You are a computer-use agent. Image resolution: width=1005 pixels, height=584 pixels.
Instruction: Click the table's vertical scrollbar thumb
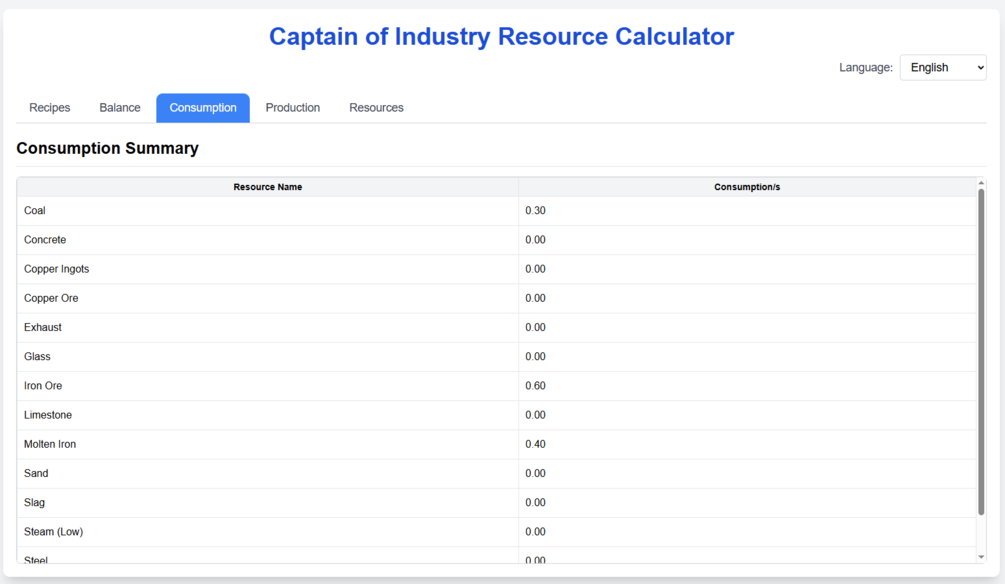(981, 350)
